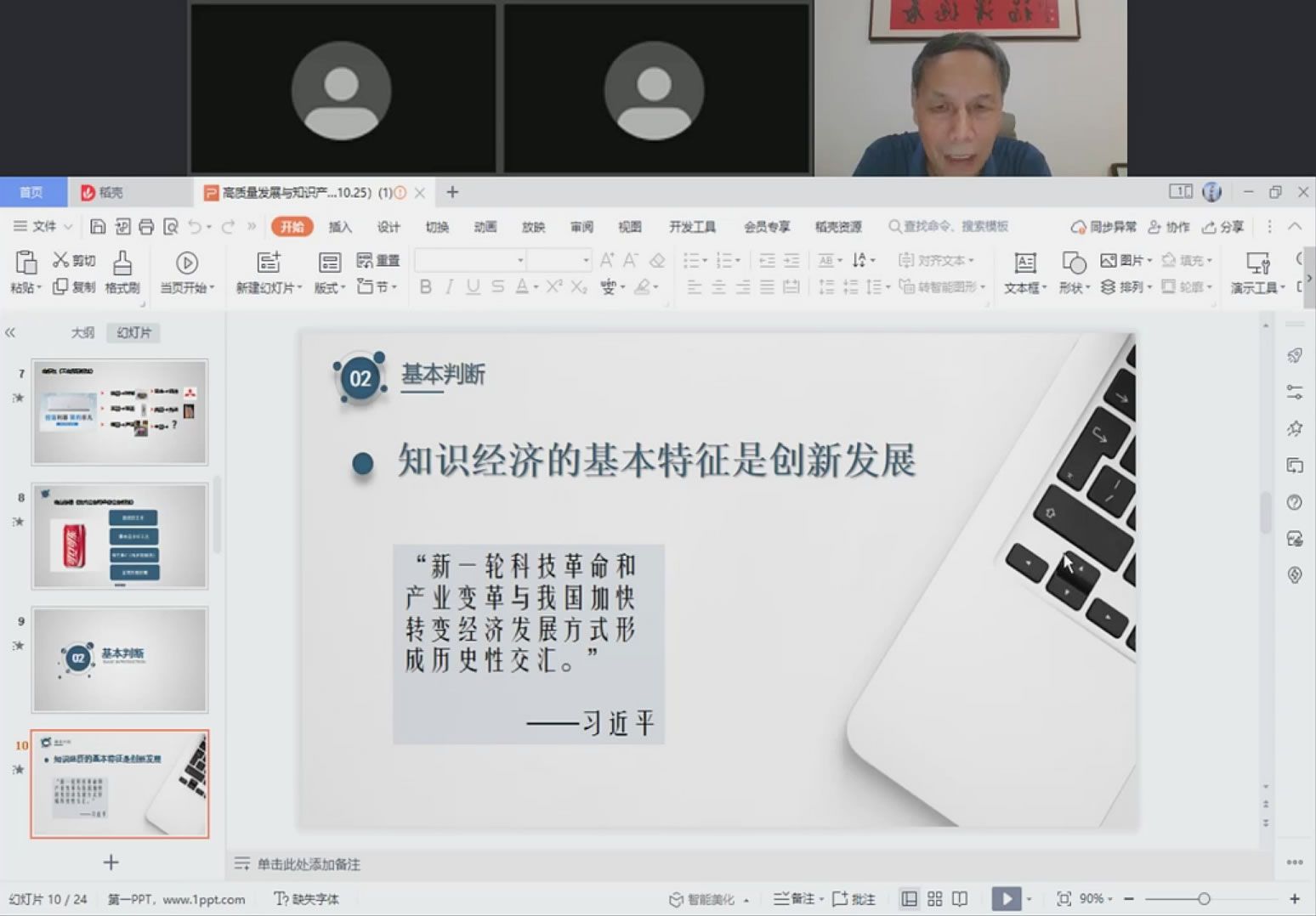Click the Collaborate (协作) button
Viewport: 1316px width, 916px height.
tap(1169, 227)
